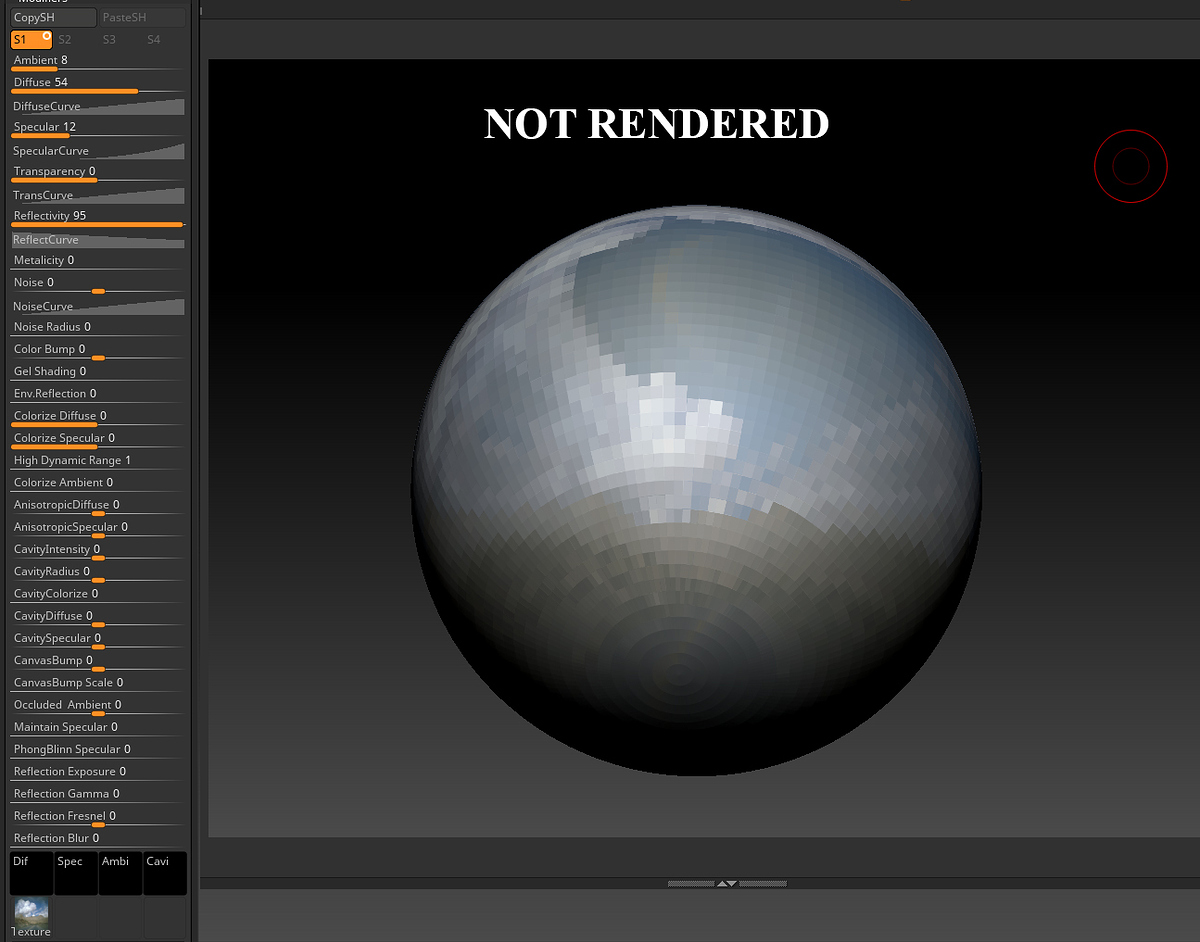Click the Reflectivity 95 slider
Image resolution: width=1200 pixels, height=942 pixels.
coord(98,217)
